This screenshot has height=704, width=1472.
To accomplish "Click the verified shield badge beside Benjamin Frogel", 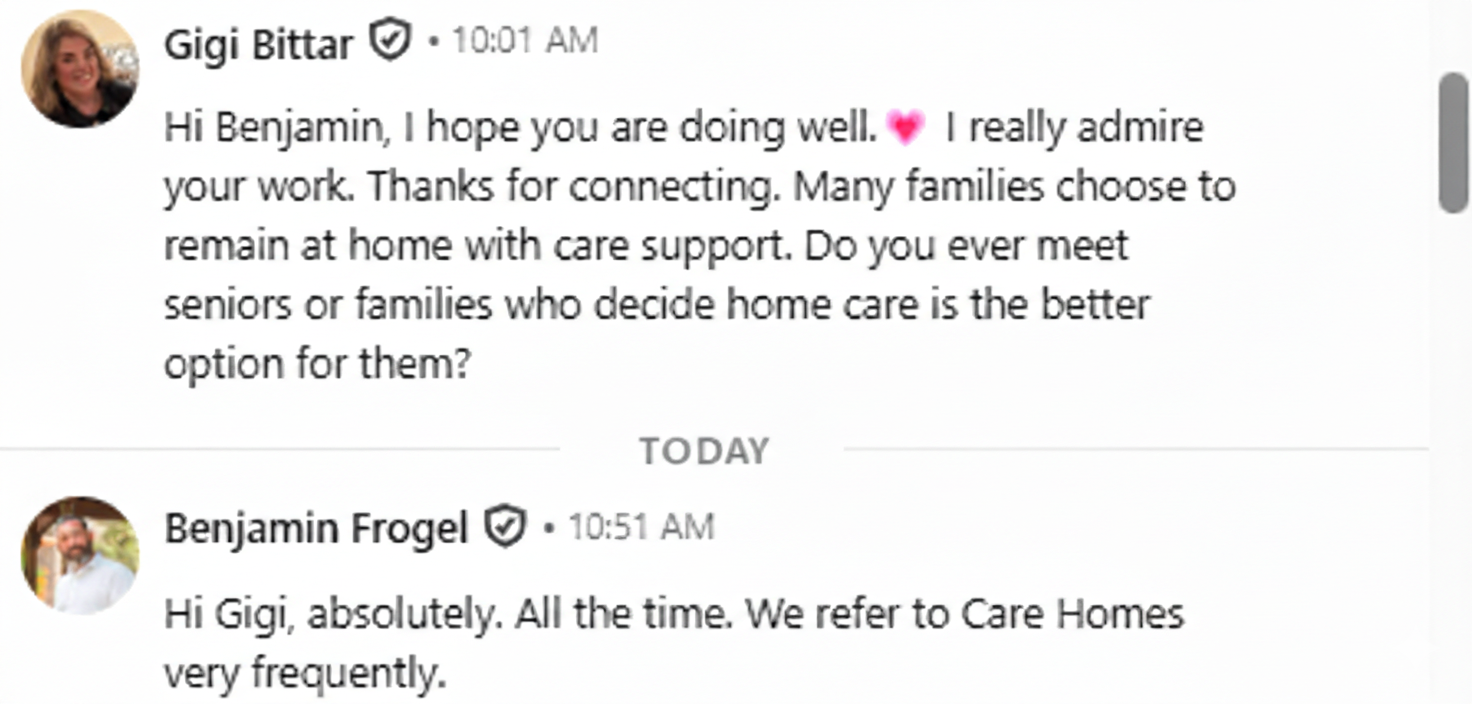I will pos(505,527).
